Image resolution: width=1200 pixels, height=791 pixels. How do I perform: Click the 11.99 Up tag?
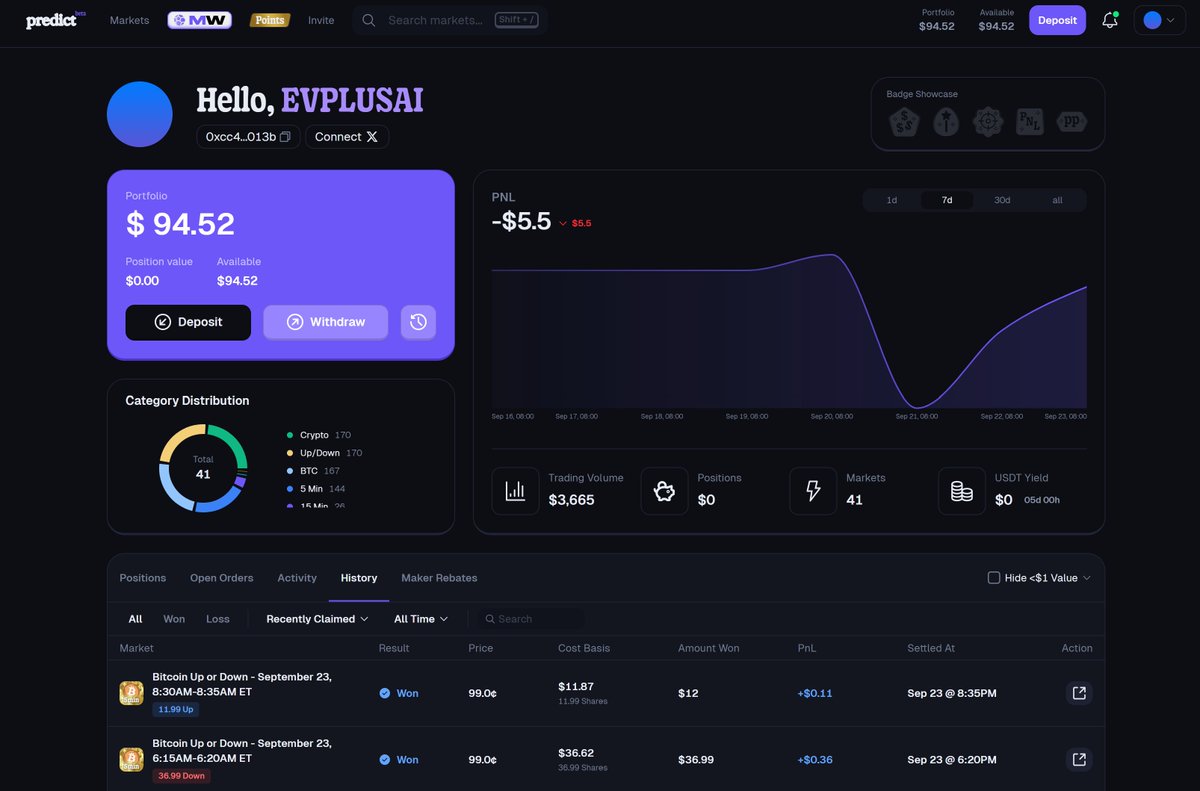(176, 709)
